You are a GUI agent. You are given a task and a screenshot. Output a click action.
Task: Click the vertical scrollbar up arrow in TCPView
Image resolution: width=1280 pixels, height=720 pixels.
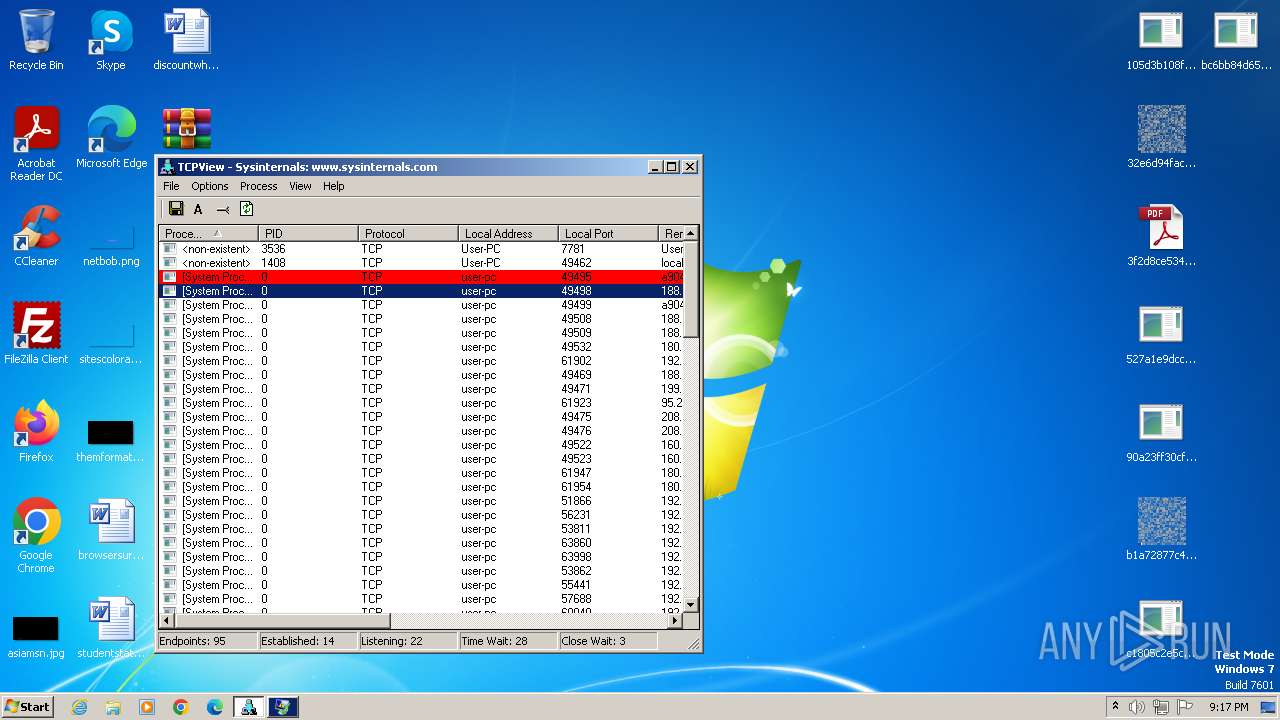tap(691, 234)
